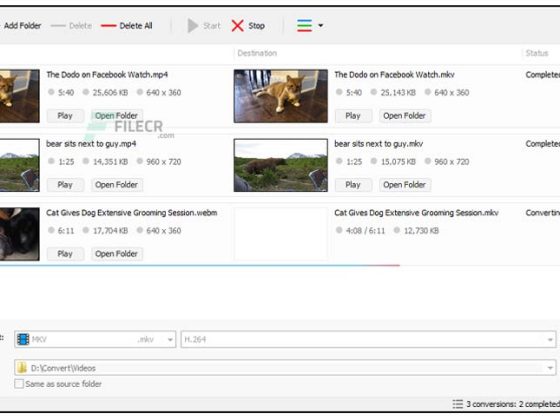This screenshot has width=560, height=420.
Task: Open Folder for bear sits next to guy.mkv
Action: pyautogui.click(x=404, y=185)
